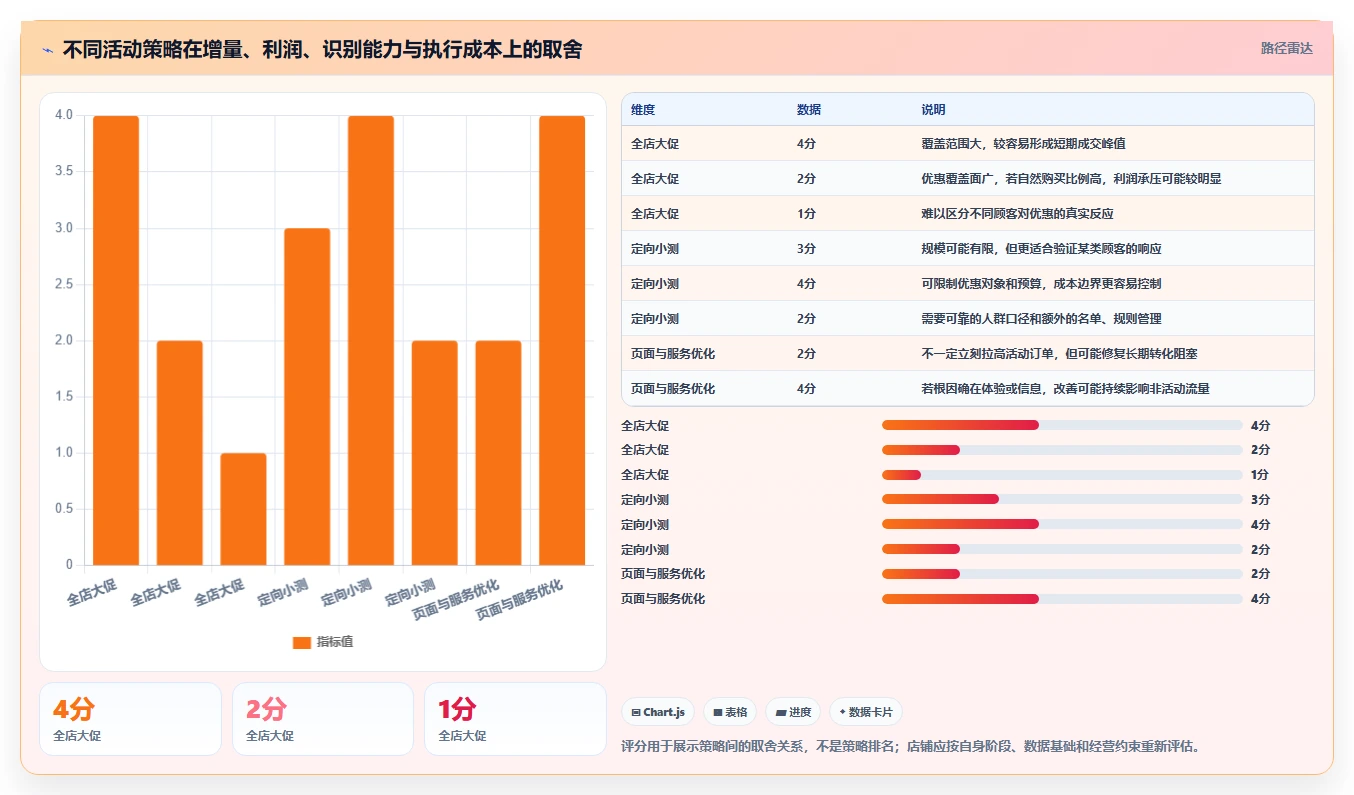Click the 定向小测 chart bar valued 4
The width and height of the screenshot is (1354, 795).
[x=371, y=340]
